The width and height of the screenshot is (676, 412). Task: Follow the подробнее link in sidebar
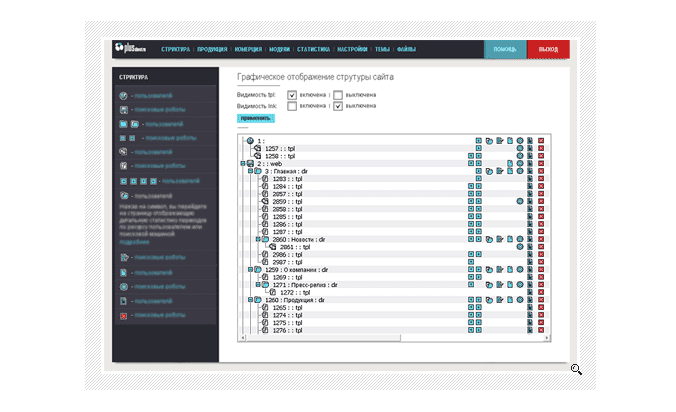tap(134, 242)
